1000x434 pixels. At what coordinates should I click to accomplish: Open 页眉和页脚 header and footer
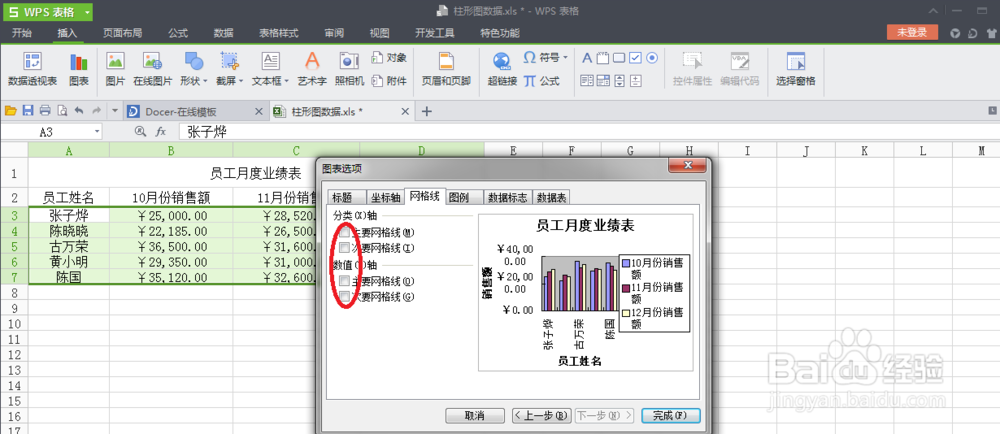coord(446,69)
